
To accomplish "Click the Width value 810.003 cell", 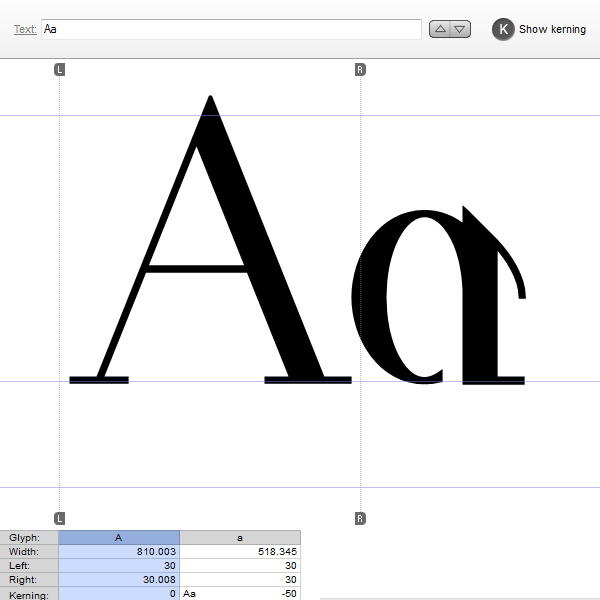I will (x=119, y=551).
